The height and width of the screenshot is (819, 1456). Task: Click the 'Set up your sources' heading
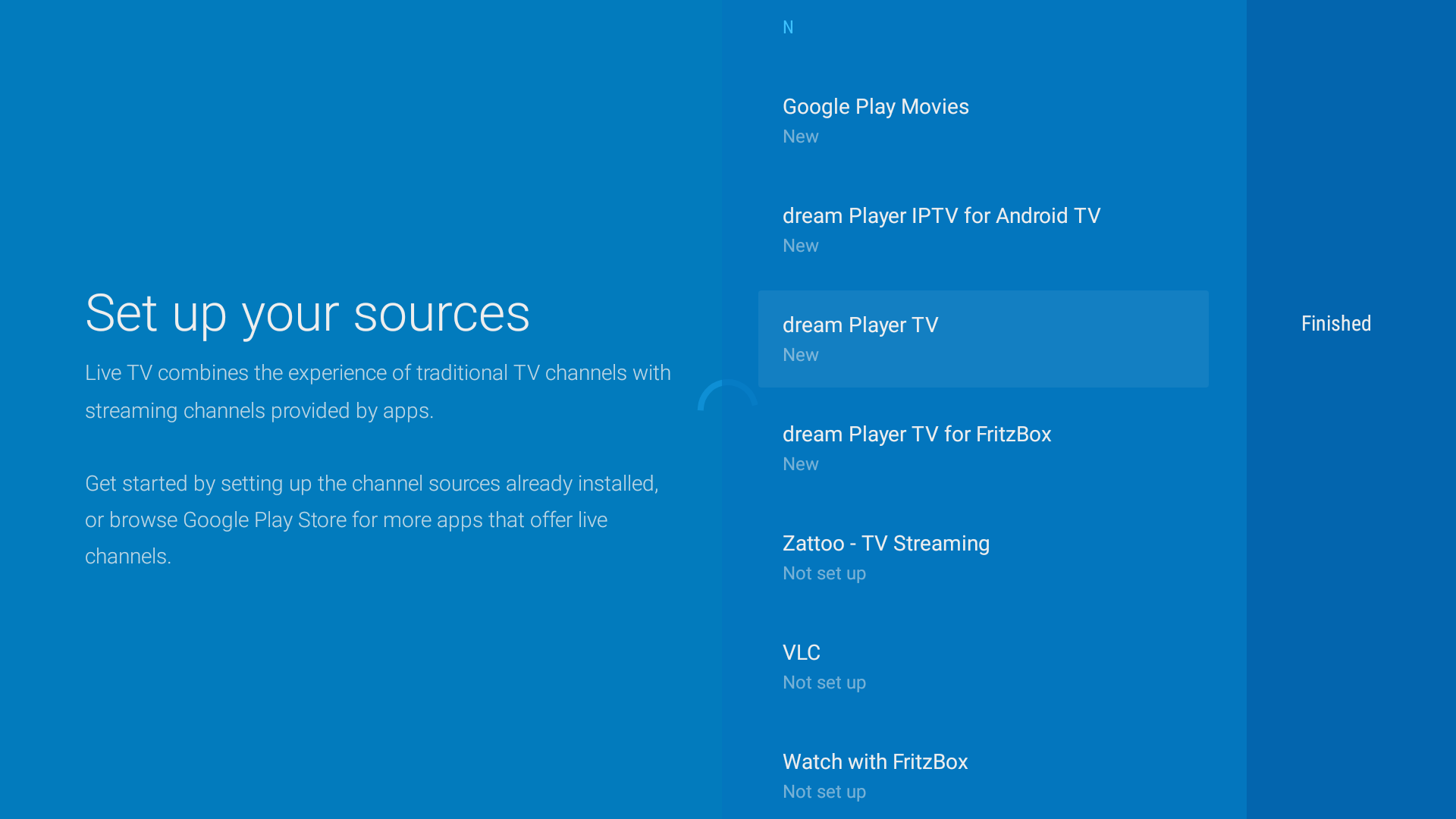click(307, 313)
